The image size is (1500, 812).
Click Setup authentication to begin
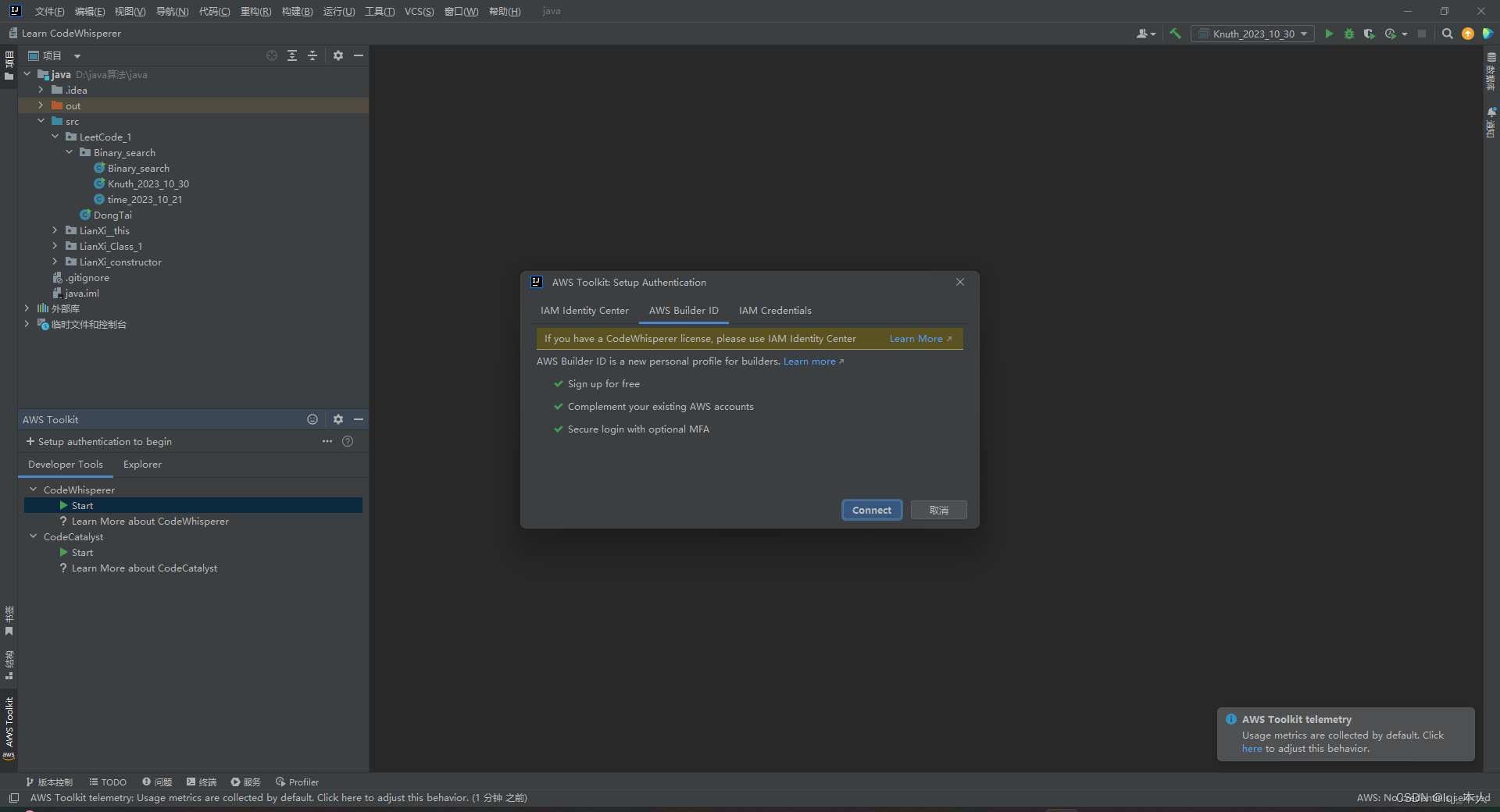(x=99, y=441)
